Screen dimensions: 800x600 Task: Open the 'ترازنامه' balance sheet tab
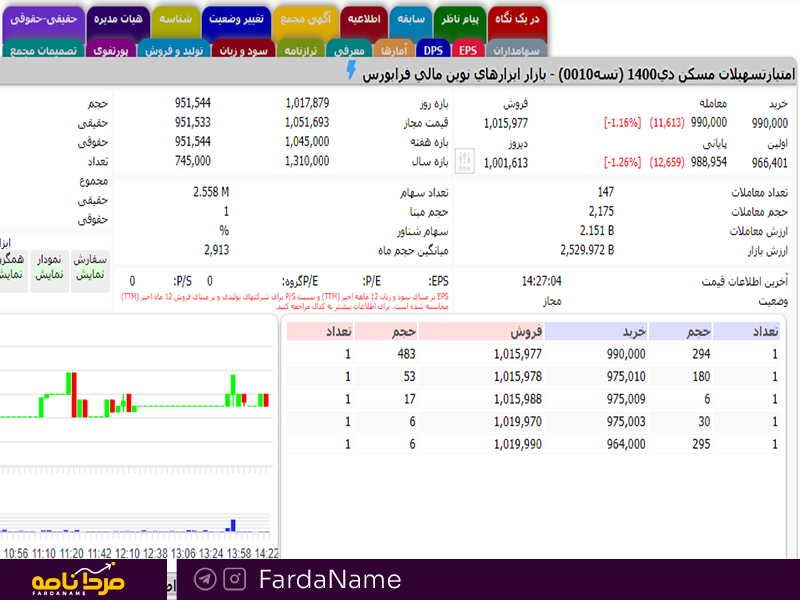pos(301,50)
